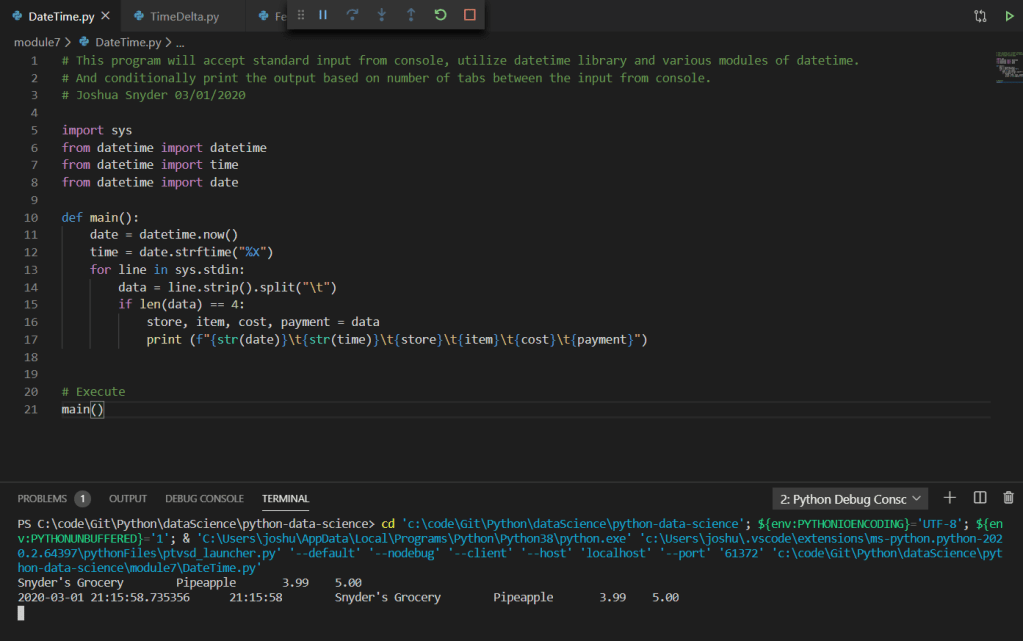
Task: Pause the debugger from the debug toolbar
Action: tap(323, 15)
